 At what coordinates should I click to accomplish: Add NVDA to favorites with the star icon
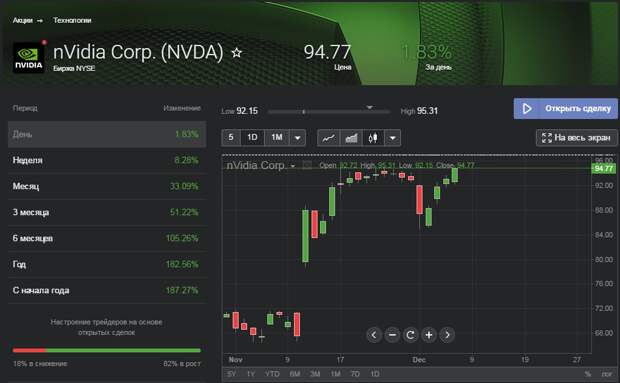pos(236,52)
